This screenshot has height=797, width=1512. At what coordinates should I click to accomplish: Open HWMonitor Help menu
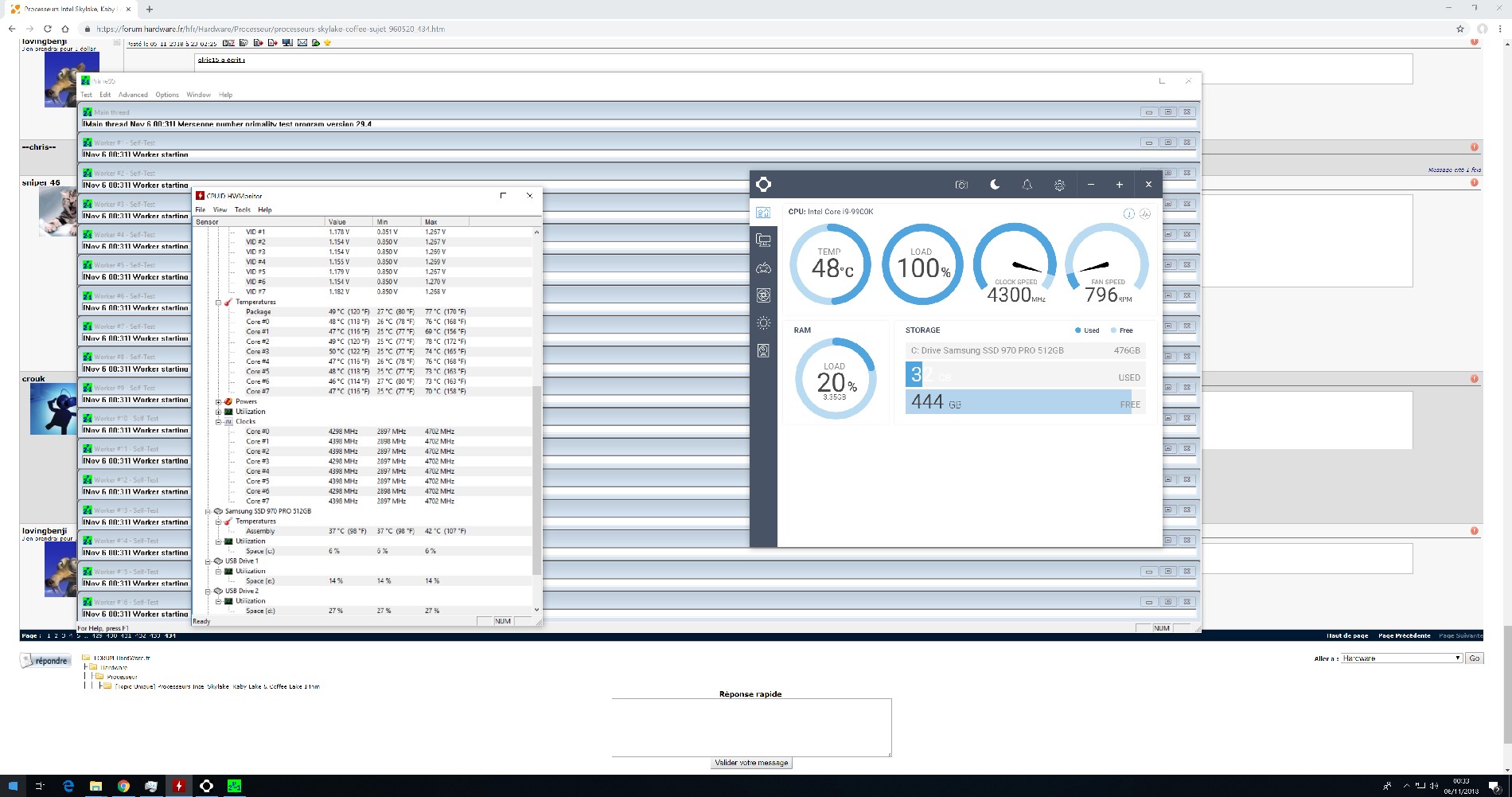pyautogui.click(x=265, y=210)
